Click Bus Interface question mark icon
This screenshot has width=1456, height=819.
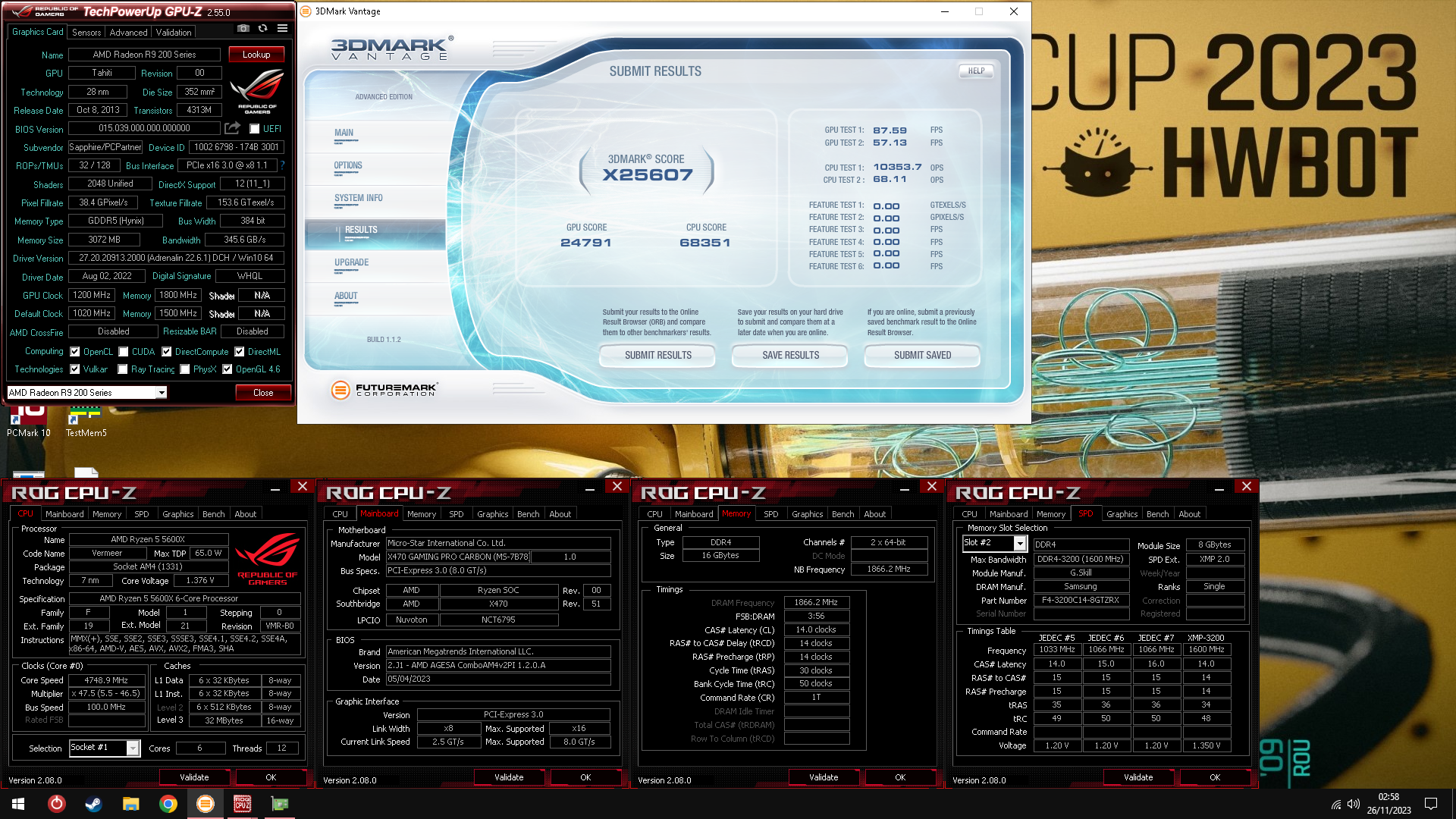pyautogui.click(x=282, y=165)
